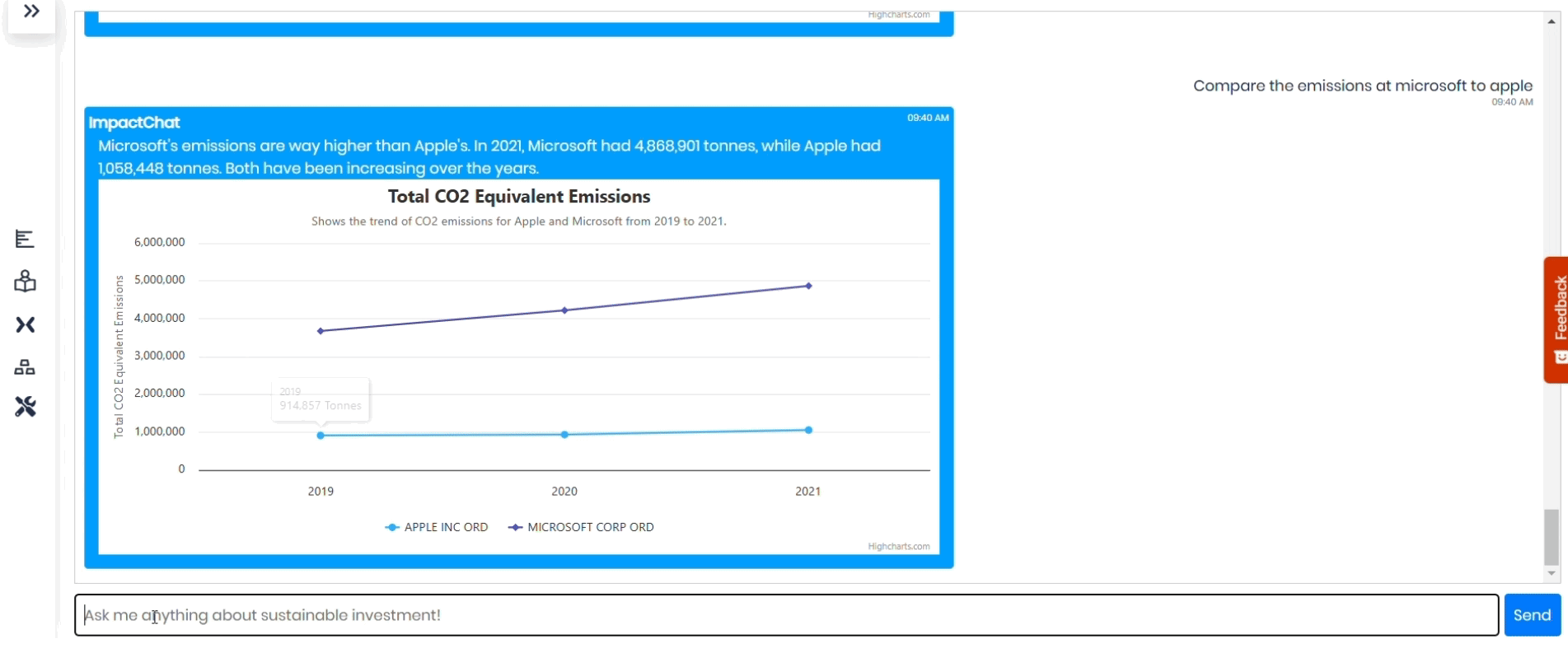Image resolution: width=1568 pixels, height=648 pixels.
Task: Click the chart subtitle about Apple and Microsoft trend
Action: [519, 221]
